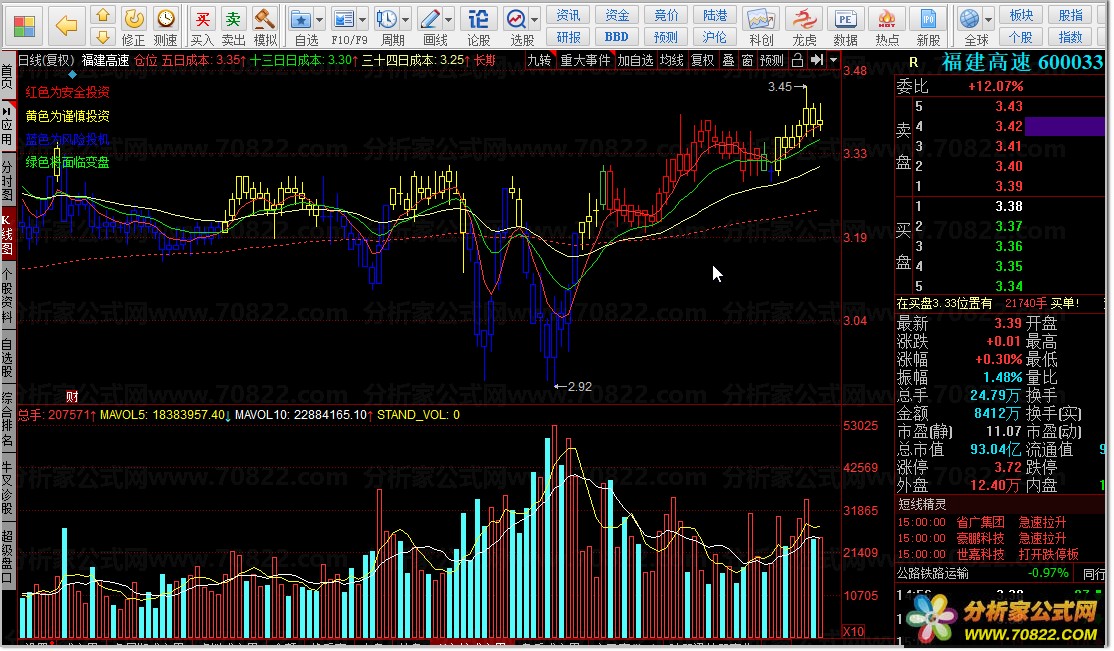Click the 陆港 button
The image size is (1114, 651).
[x=715, y=15]
